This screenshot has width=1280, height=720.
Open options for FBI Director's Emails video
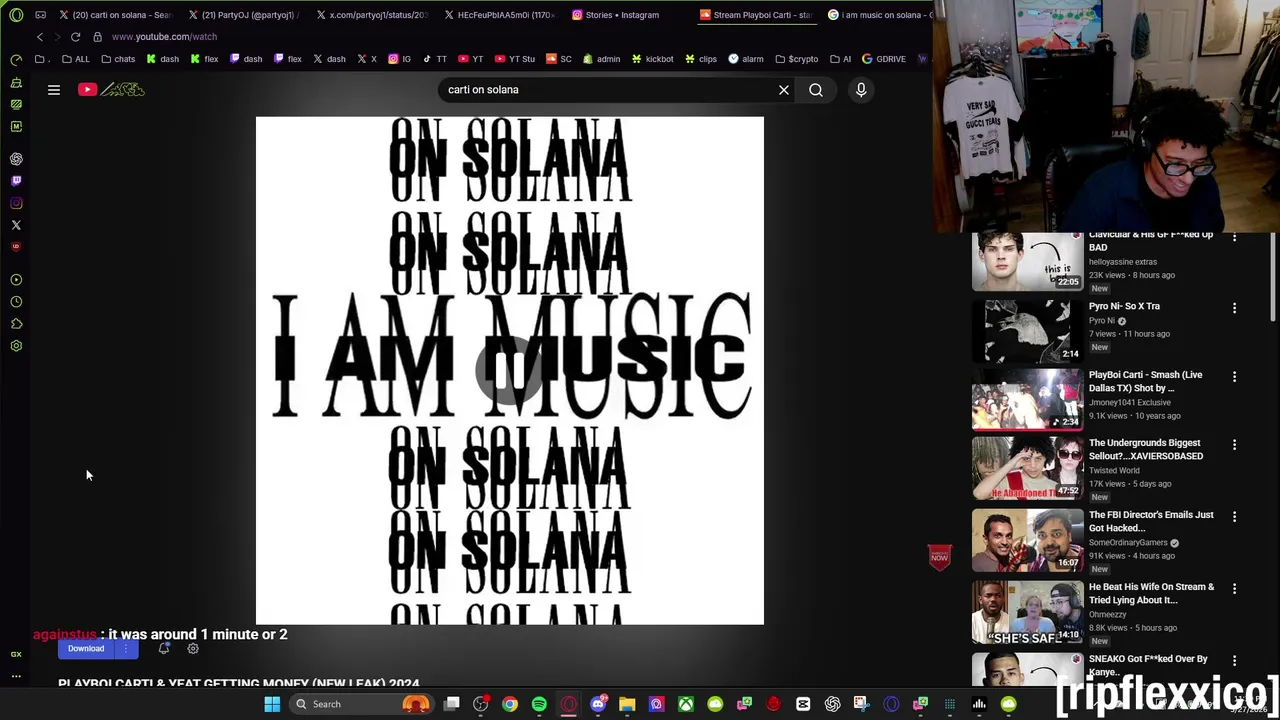[x=1234, y=517]
